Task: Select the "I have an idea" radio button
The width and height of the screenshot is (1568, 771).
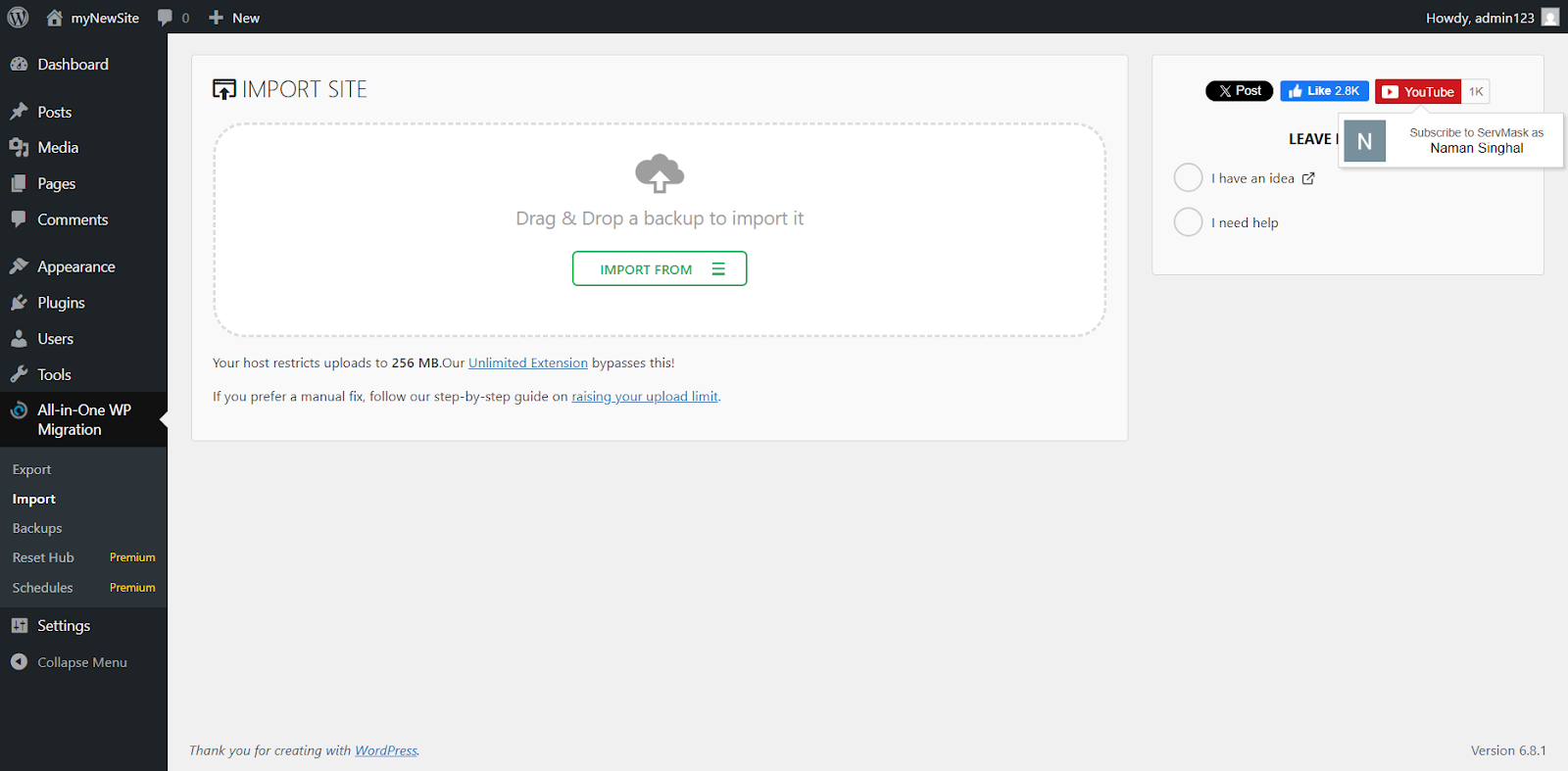Action: click(1188, 178)
